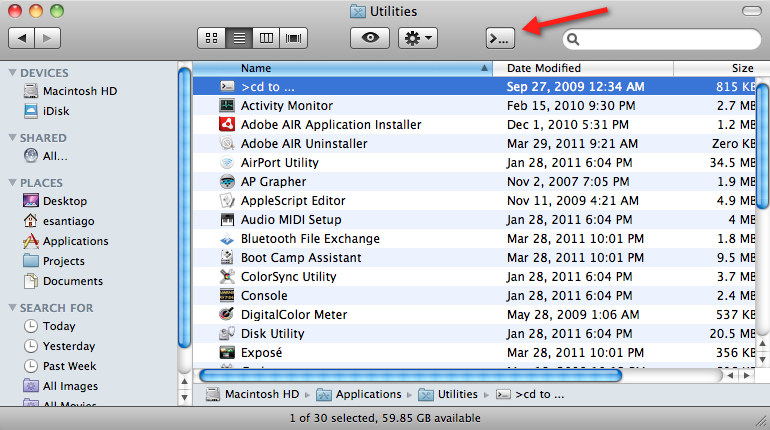Collapse the PLACES sidebar section
770x430 pixels.
coord(12,183)
